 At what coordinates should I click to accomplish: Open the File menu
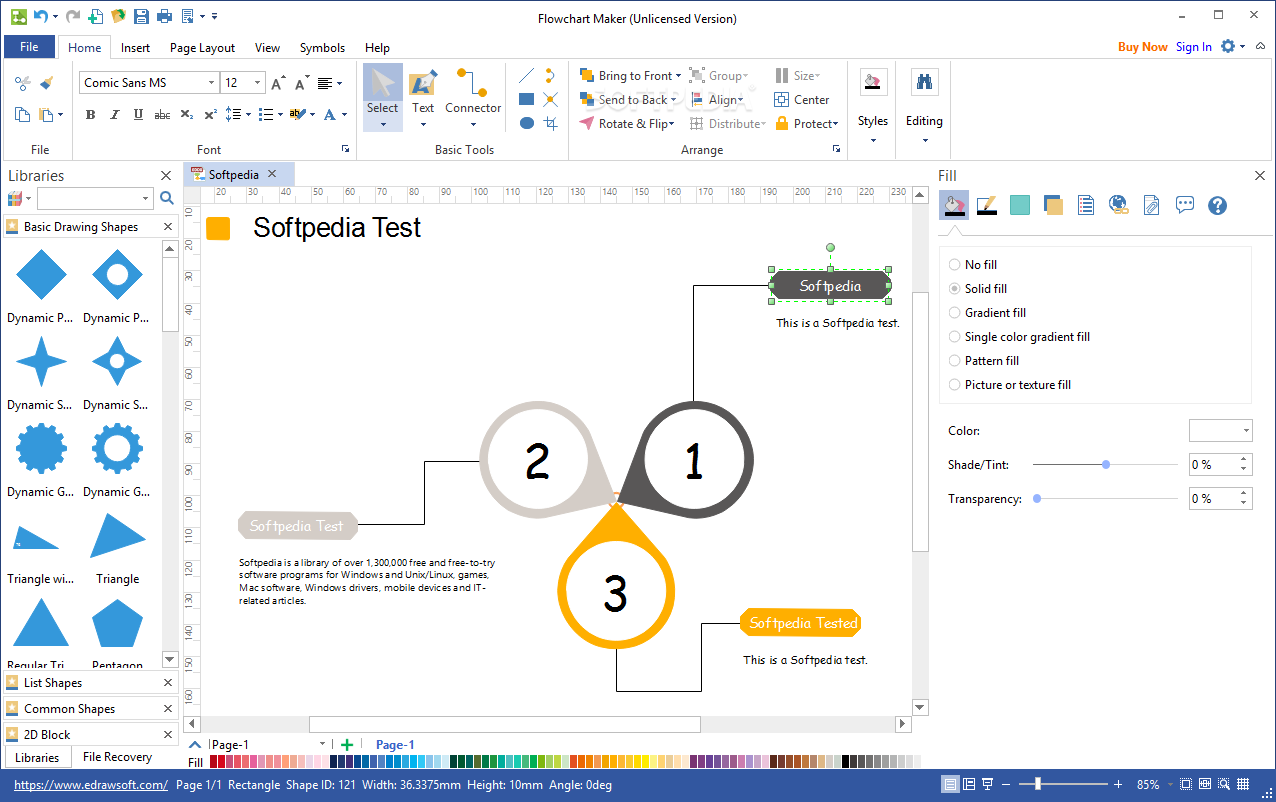click(29, 47)
